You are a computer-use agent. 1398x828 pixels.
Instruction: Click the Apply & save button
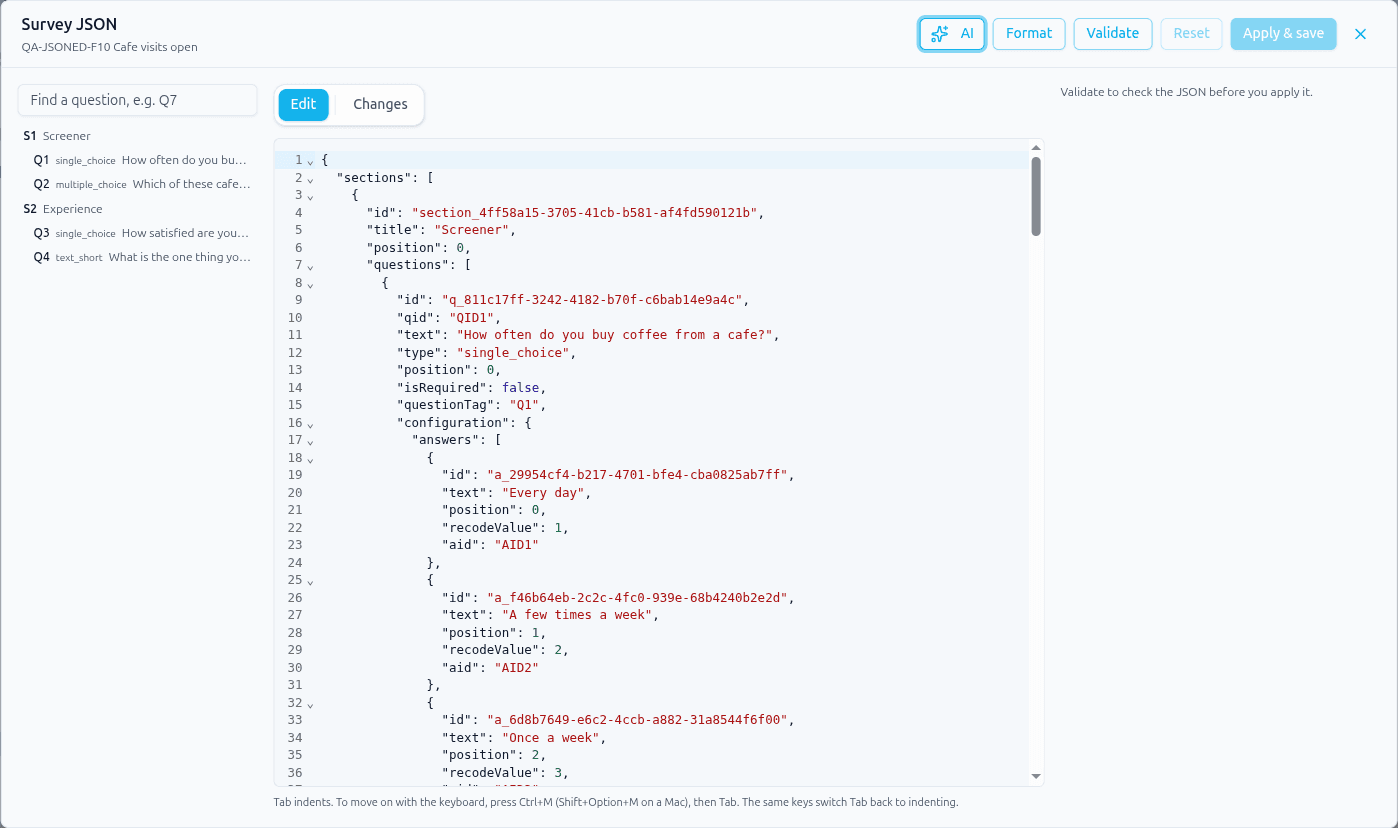[1283, 33]
